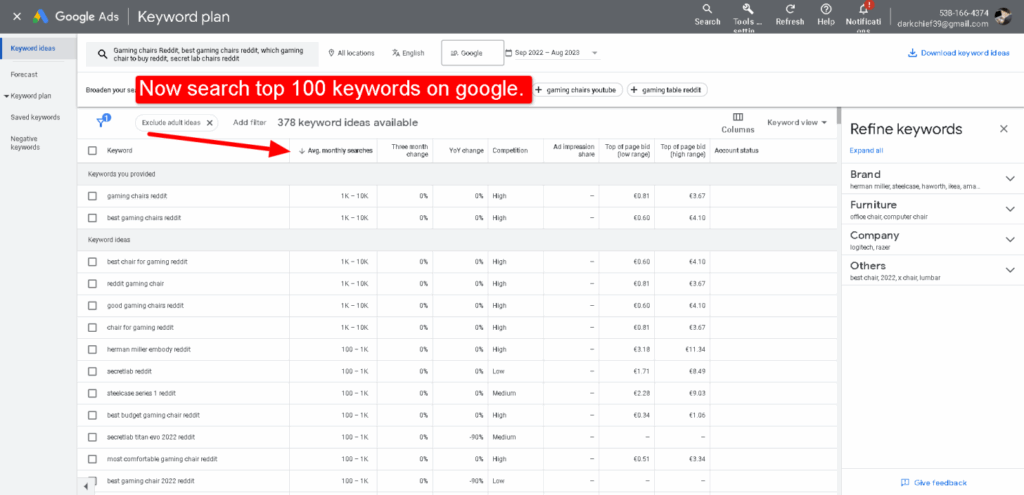Viewport: 1024px width, 495px height.
Task: Check the good gaming chairs reddit row
Action: click(92, 306)
